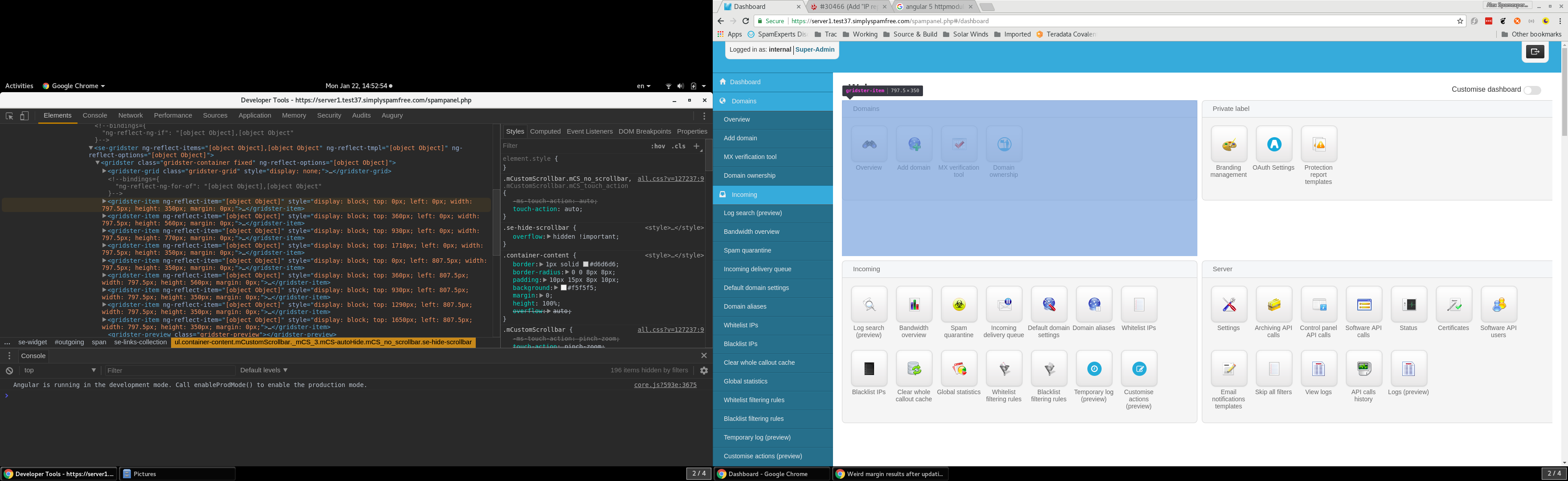Open the Certificates icon
This screenshot has height=481, width=1568.
[x=1454, y=305]
